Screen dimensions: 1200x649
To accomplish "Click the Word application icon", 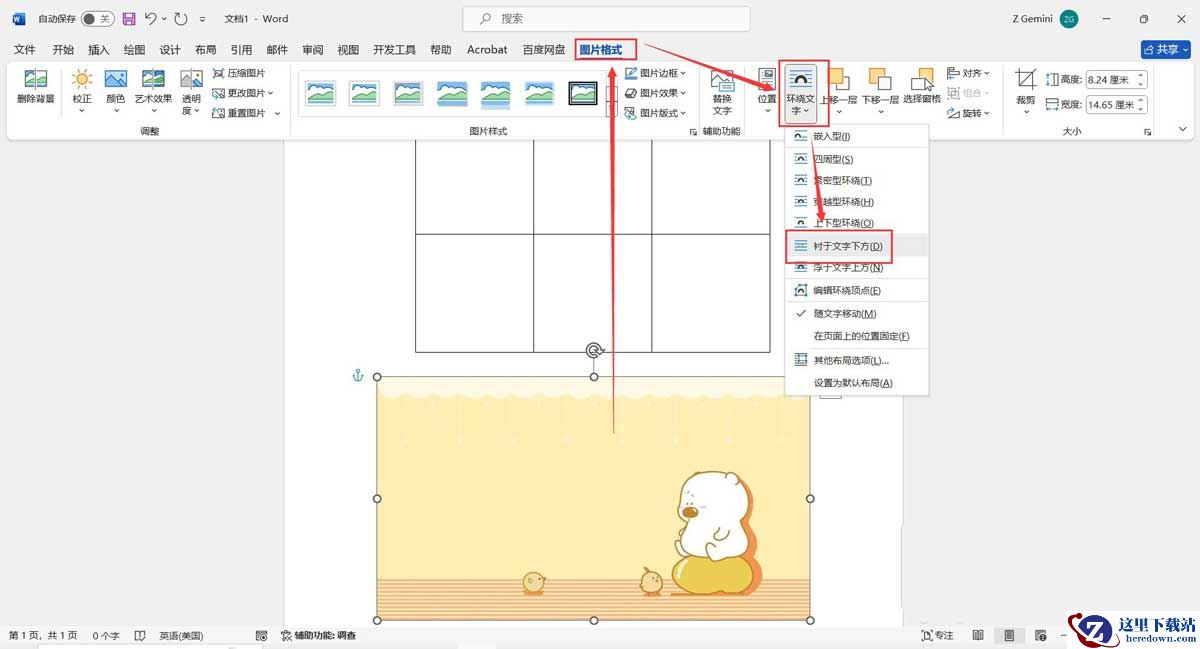I will point(19,19).
